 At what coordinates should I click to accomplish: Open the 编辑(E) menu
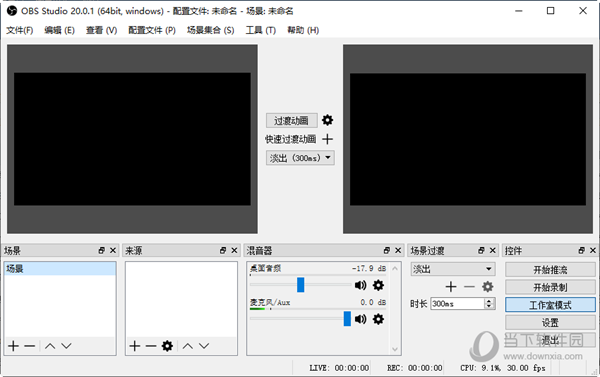[59, 30]
